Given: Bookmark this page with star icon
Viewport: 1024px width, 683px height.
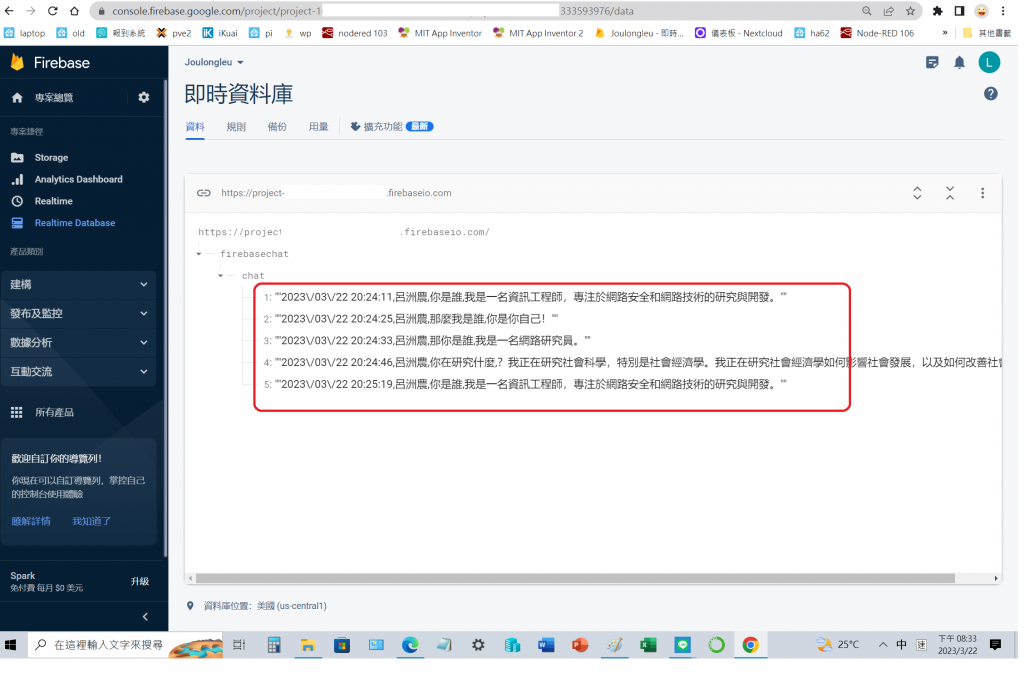Looking at the screenshot, I should (x=910, y=11).
